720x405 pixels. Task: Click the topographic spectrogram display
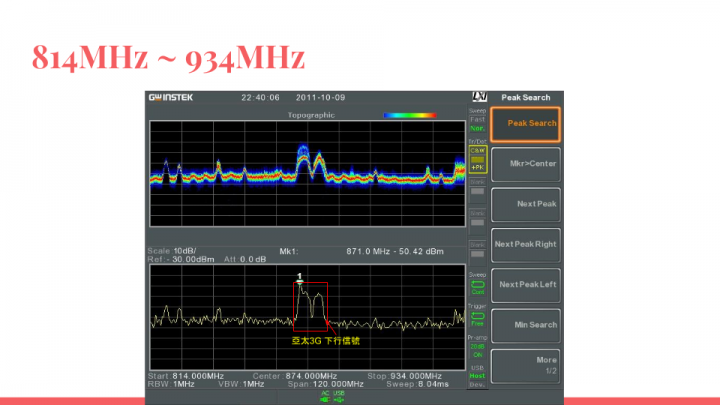tap(307, 174)
